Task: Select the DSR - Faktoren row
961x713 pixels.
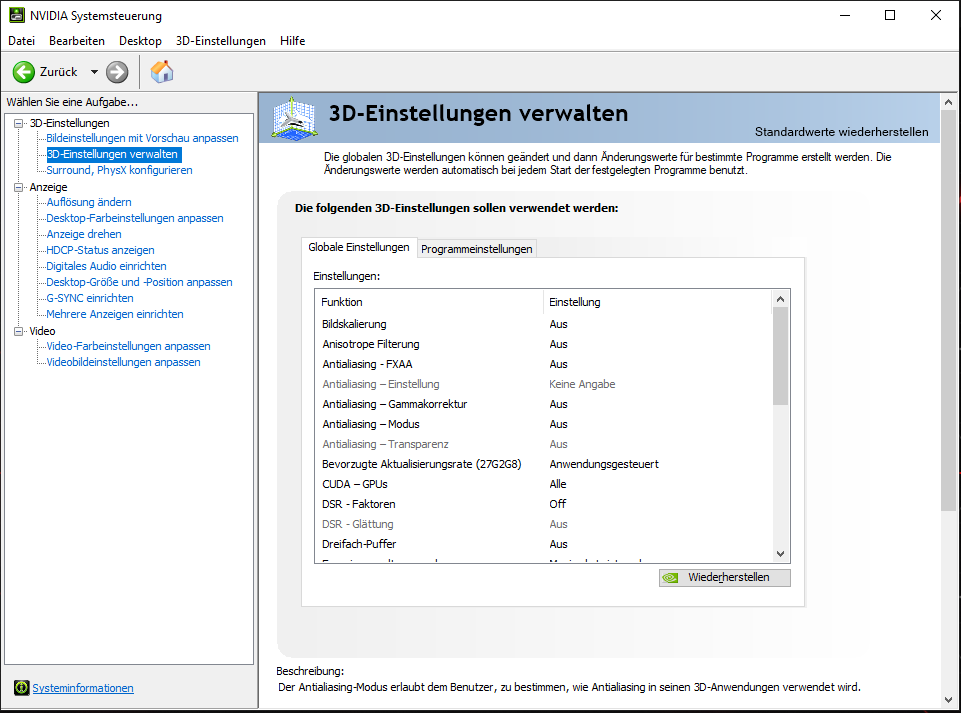Action: [x=543, y=504]
